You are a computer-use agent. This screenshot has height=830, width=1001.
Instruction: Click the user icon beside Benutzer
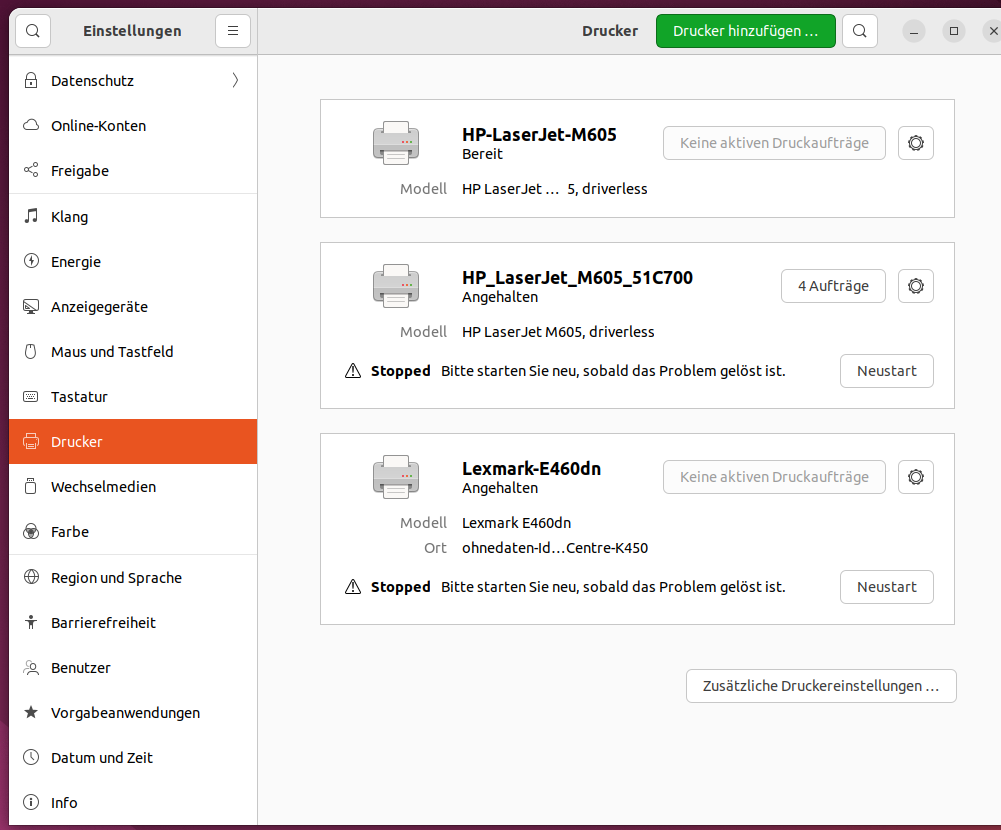(31, 668)
